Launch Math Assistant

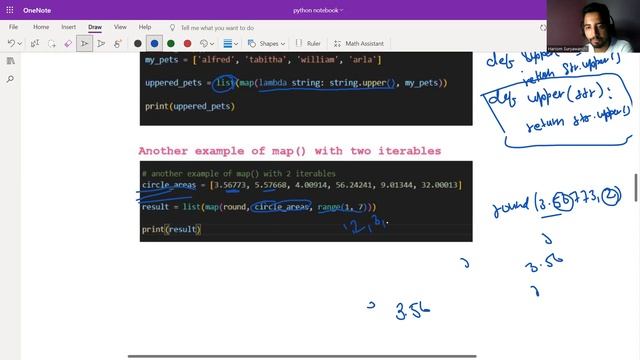(359, 43)
